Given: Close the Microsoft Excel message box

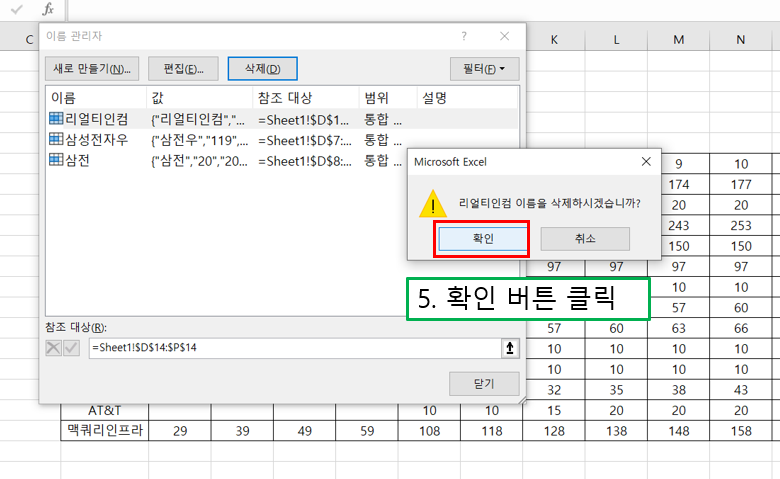Looking at the screenshot, I should (646, 162).
